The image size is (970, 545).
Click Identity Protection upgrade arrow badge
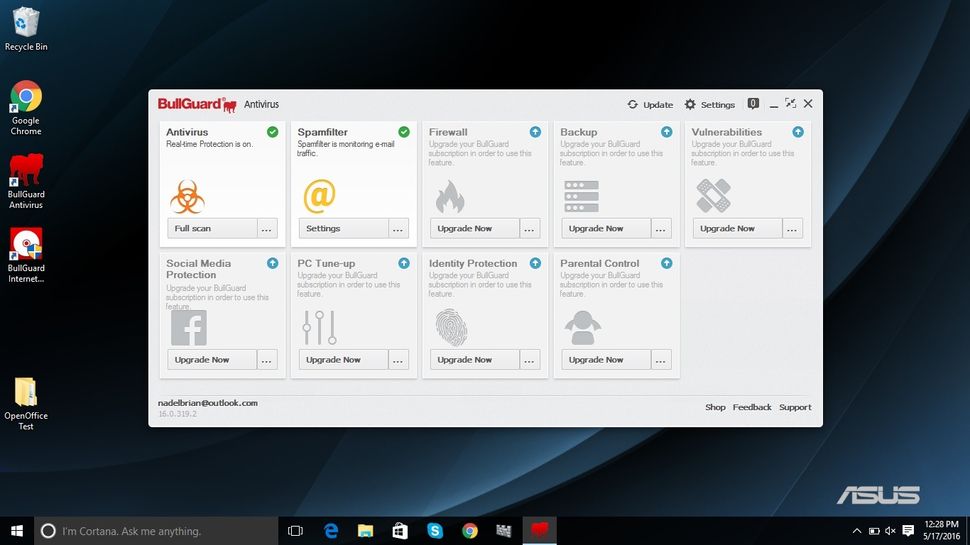pyautogui.click(x=535, y=263)
